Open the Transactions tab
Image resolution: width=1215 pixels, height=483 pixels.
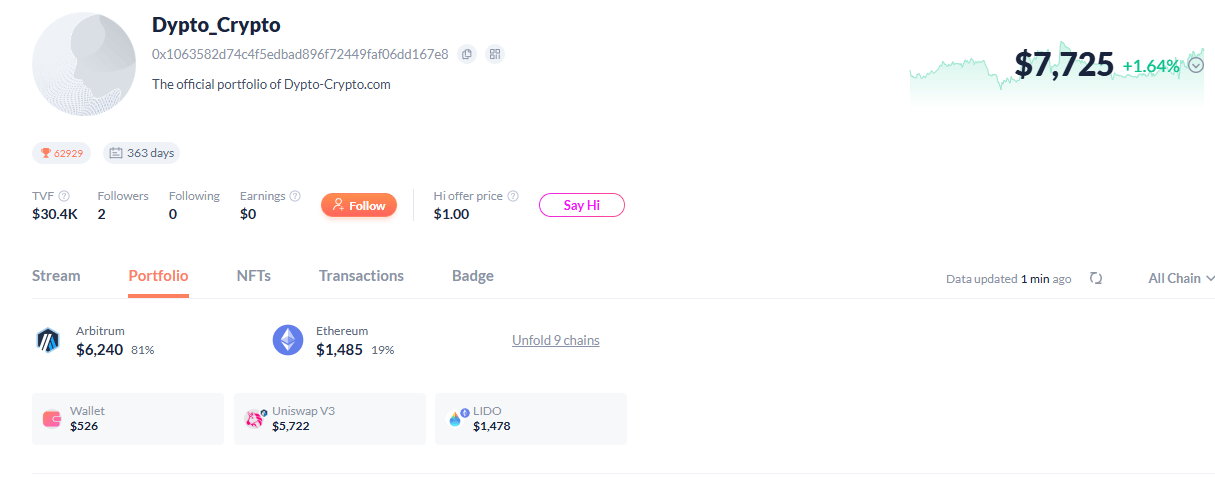(361, 276)
